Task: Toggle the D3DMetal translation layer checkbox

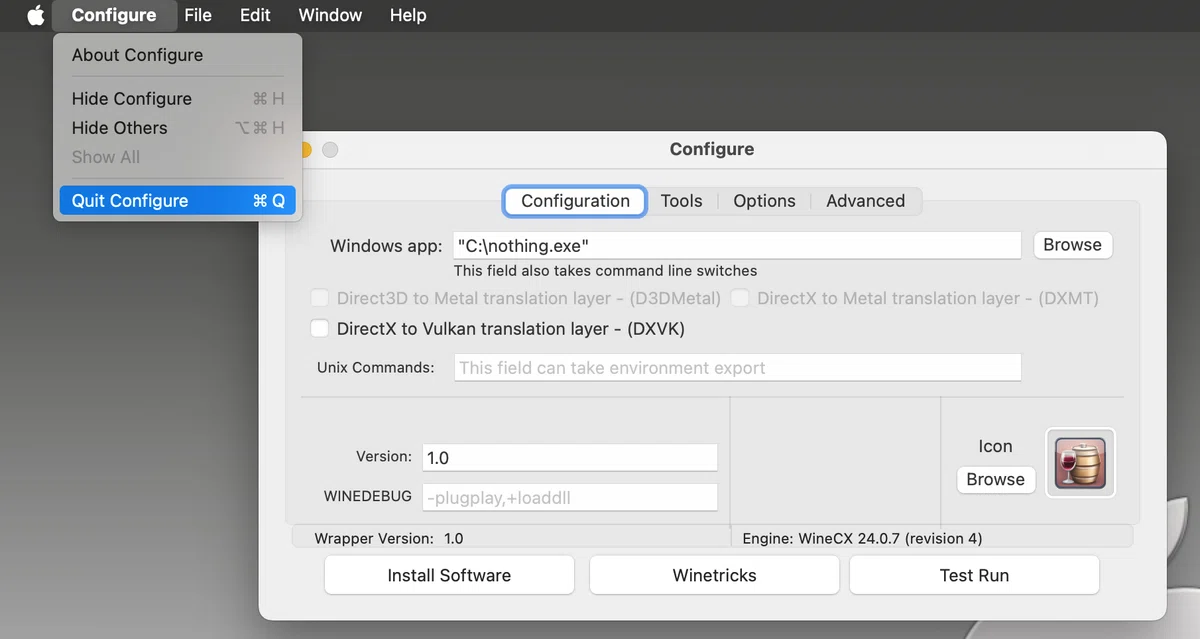Action: point(320,298)
